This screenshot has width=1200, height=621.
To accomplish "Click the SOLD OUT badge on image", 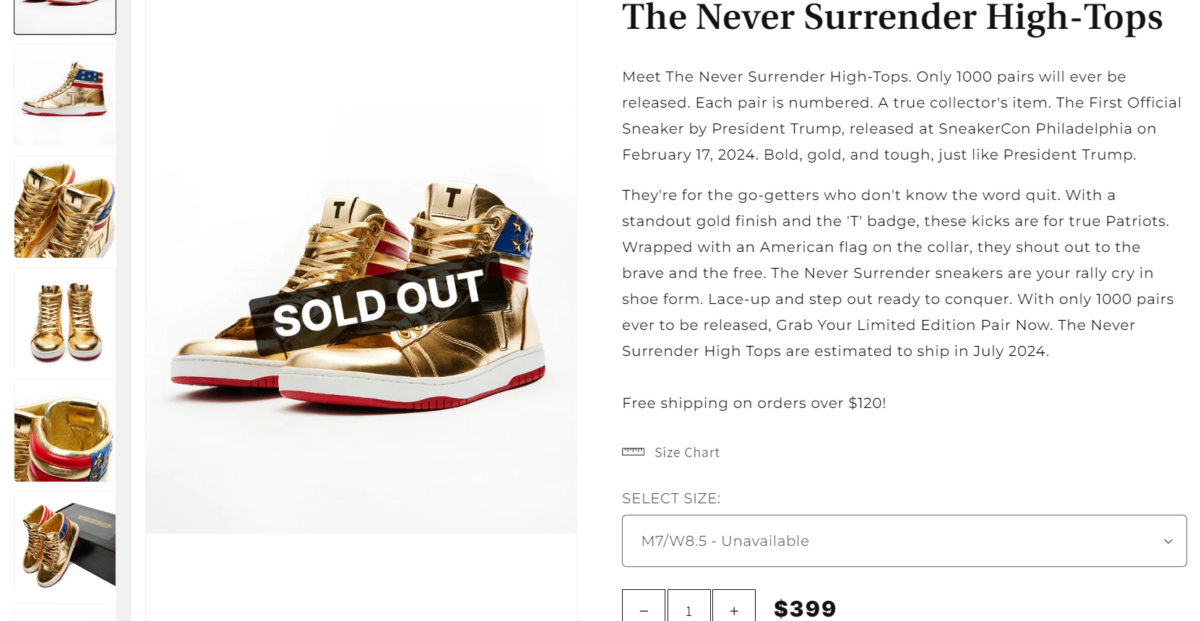I will (377, 303).
